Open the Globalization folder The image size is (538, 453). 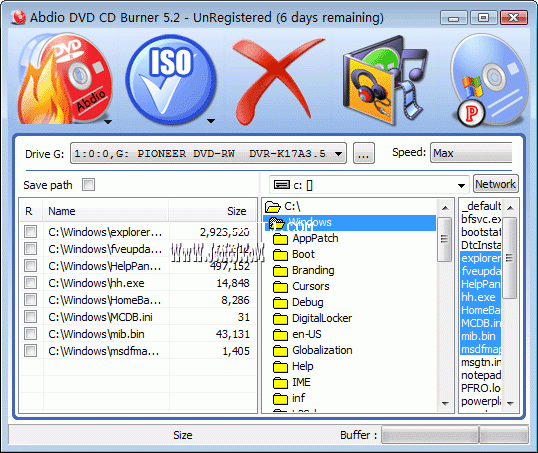click(x=313, y=350)
